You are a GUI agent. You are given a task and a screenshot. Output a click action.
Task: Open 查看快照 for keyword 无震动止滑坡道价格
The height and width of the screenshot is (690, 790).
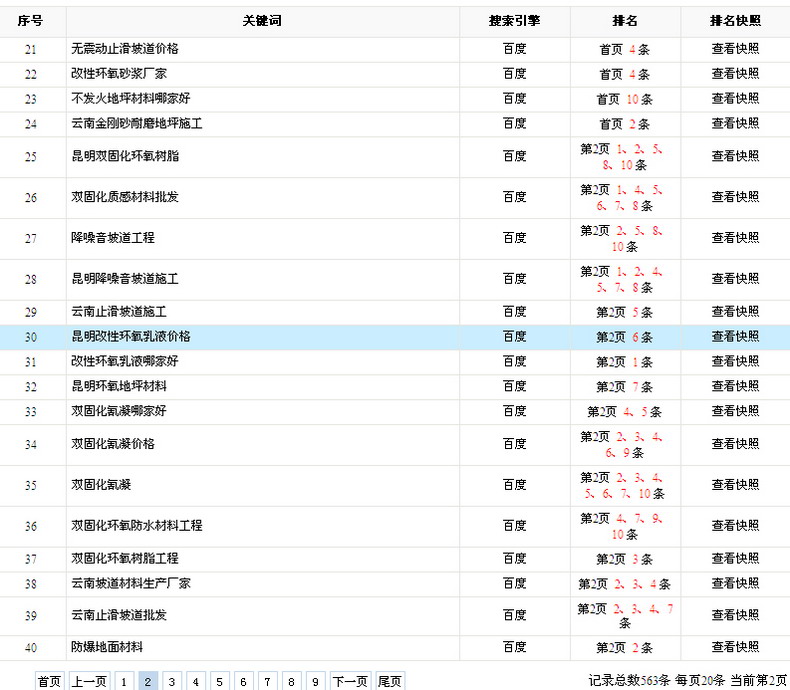(x=735, y=49)
